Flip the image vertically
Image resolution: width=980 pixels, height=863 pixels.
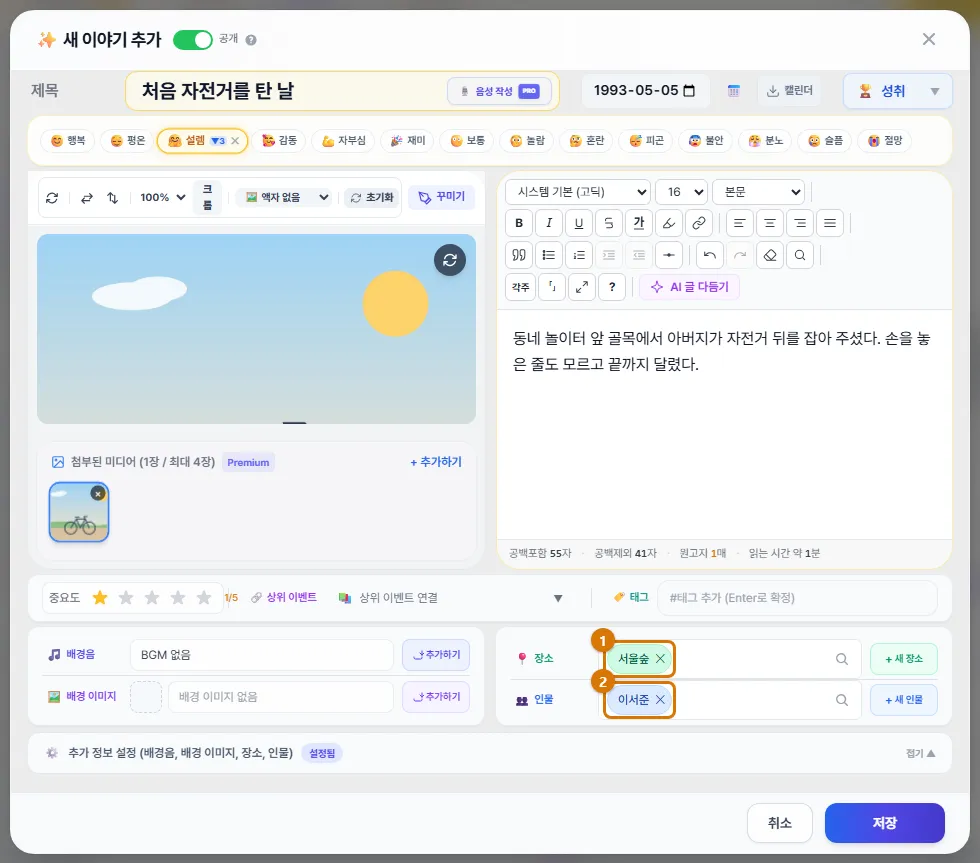tap(112, 197)
